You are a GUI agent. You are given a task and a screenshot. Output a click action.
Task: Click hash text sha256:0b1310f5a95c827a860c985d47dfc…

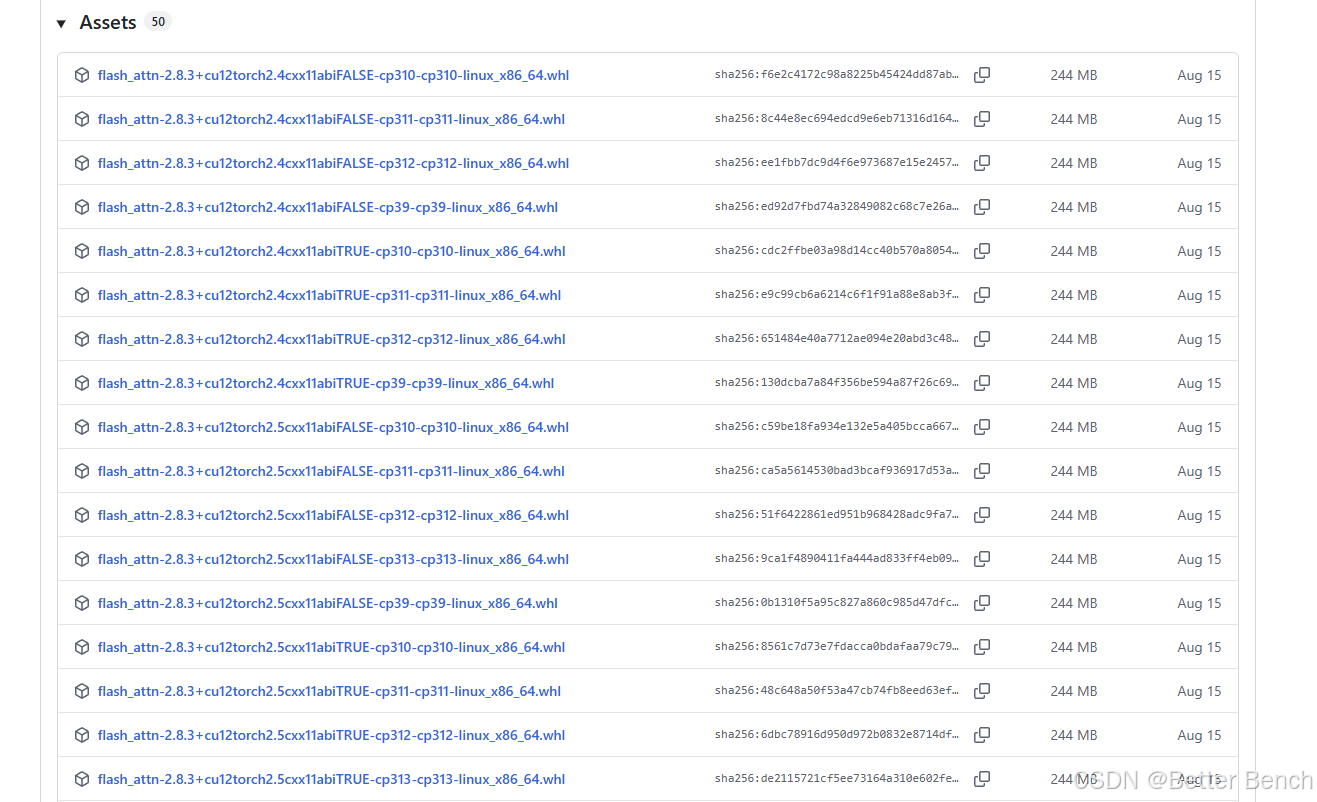click(837, 603)
